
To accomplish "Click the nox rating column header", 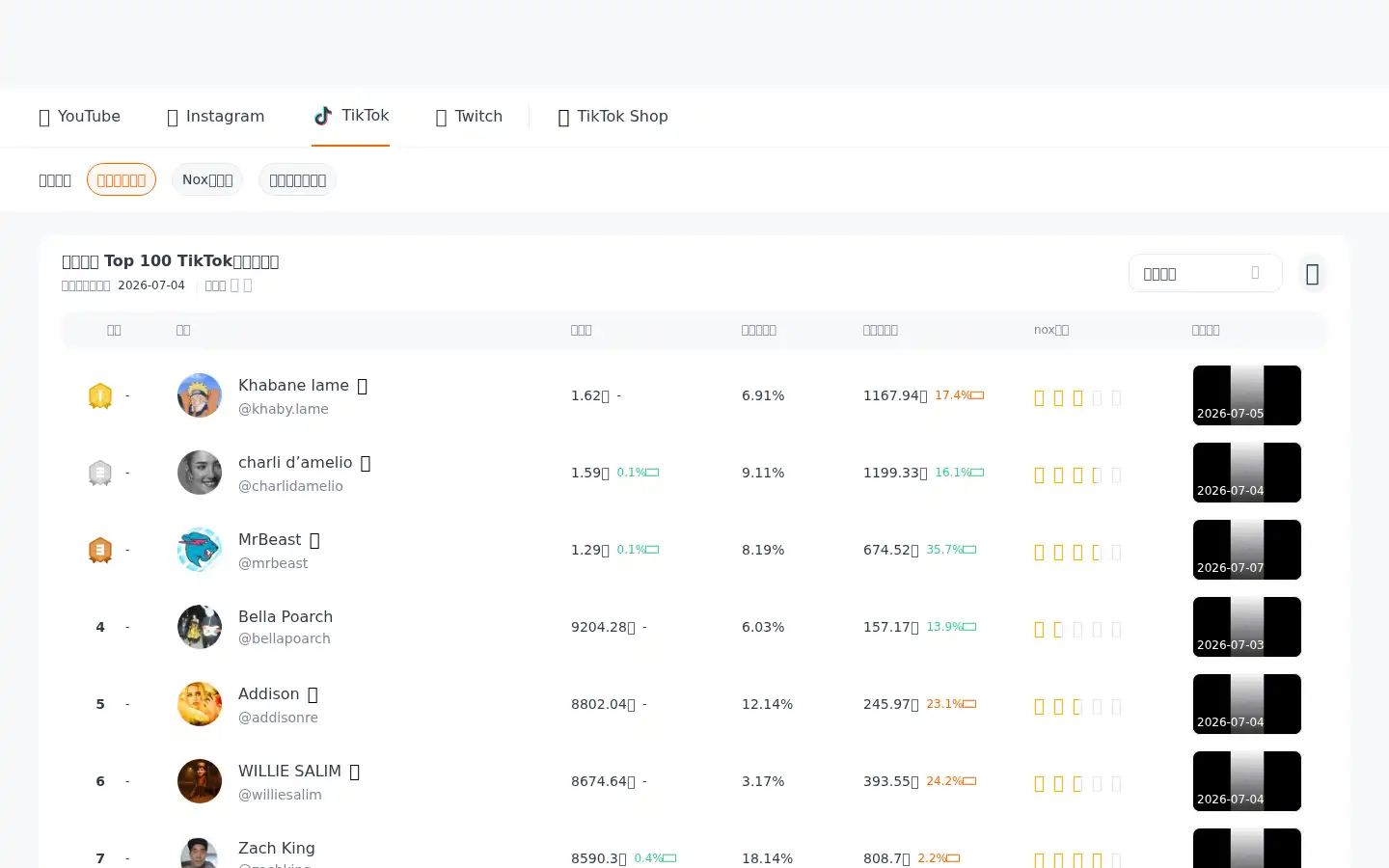I will point(1051,330).
